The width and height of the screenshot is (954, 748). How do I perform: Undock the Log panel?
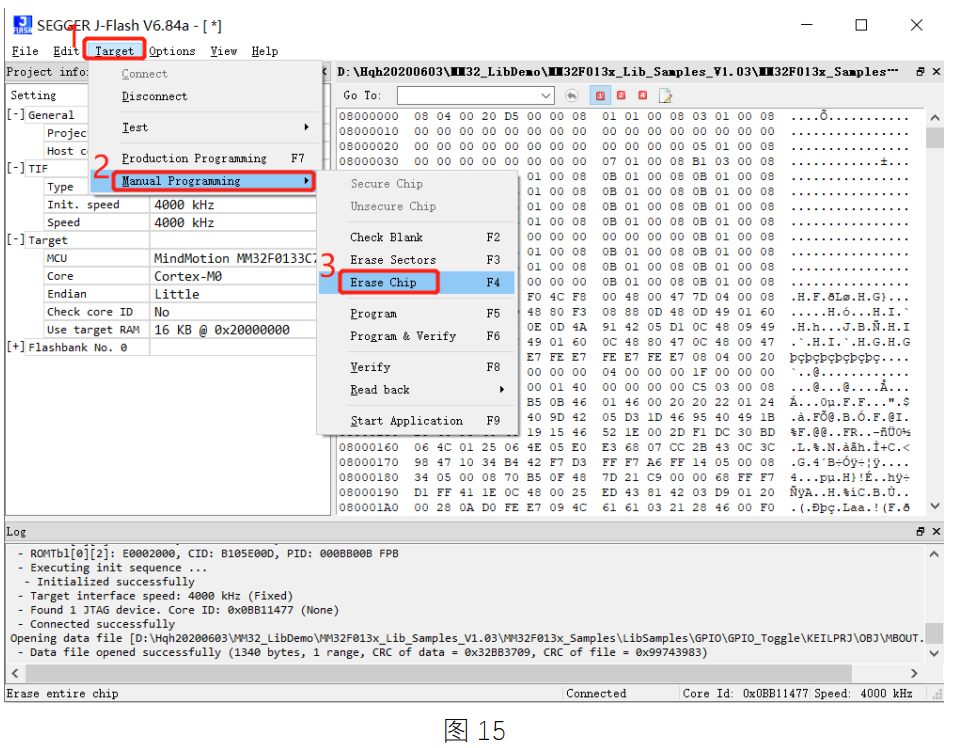(x=921, y=531)
